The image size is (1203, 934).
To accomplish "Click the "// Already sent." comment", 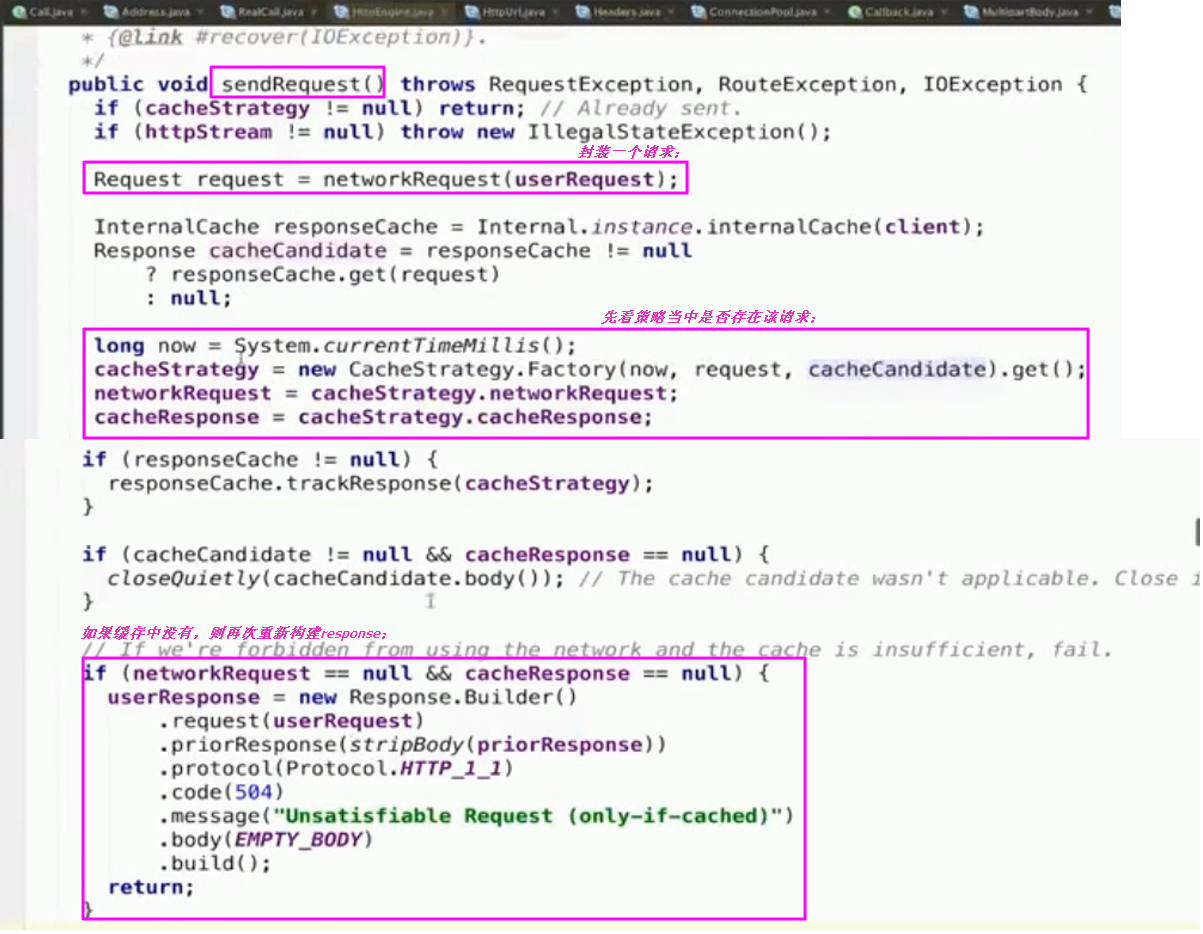I will 642,108.
